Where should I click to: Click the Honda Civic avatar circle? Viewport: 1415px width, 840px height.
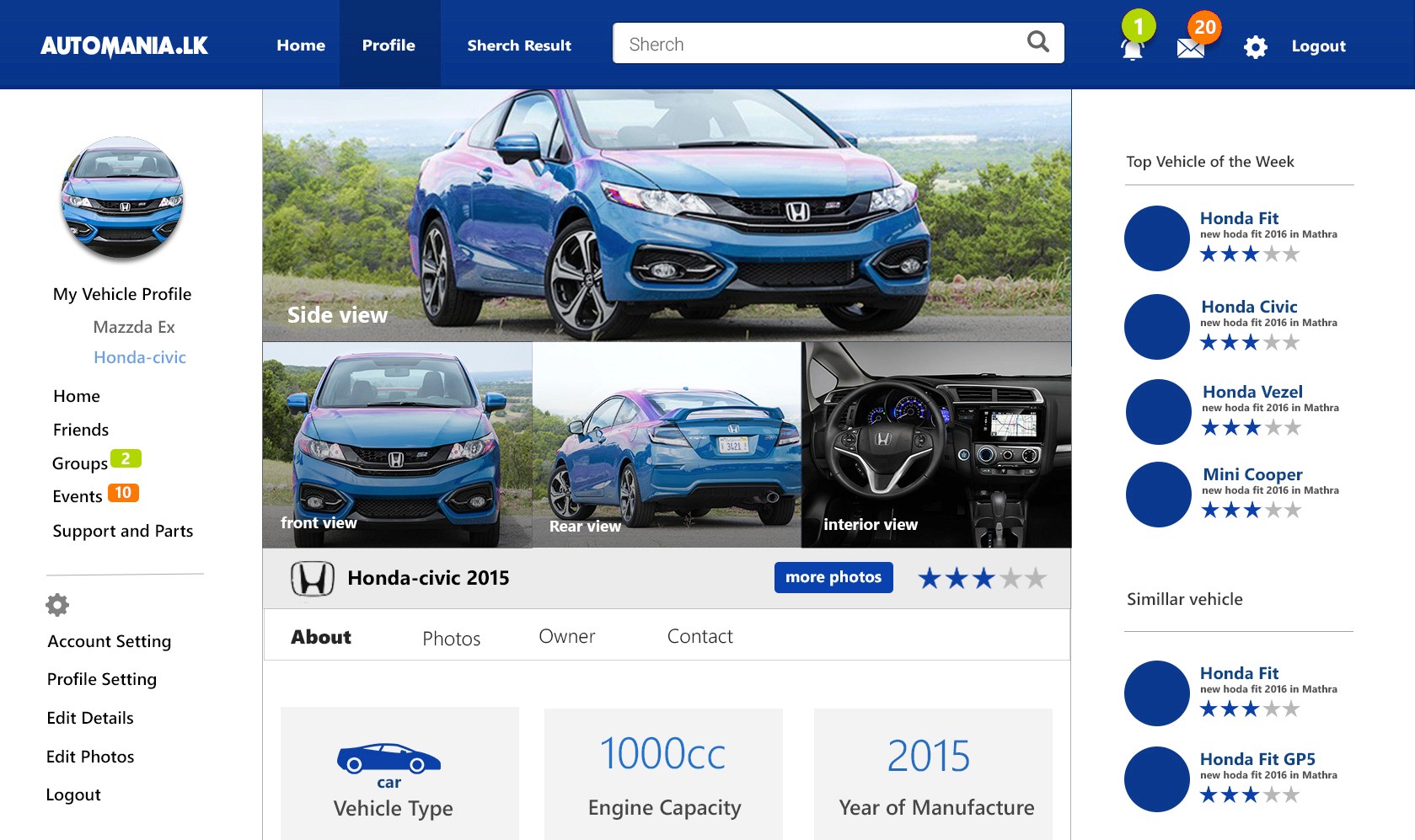[x=1157, y=327]
